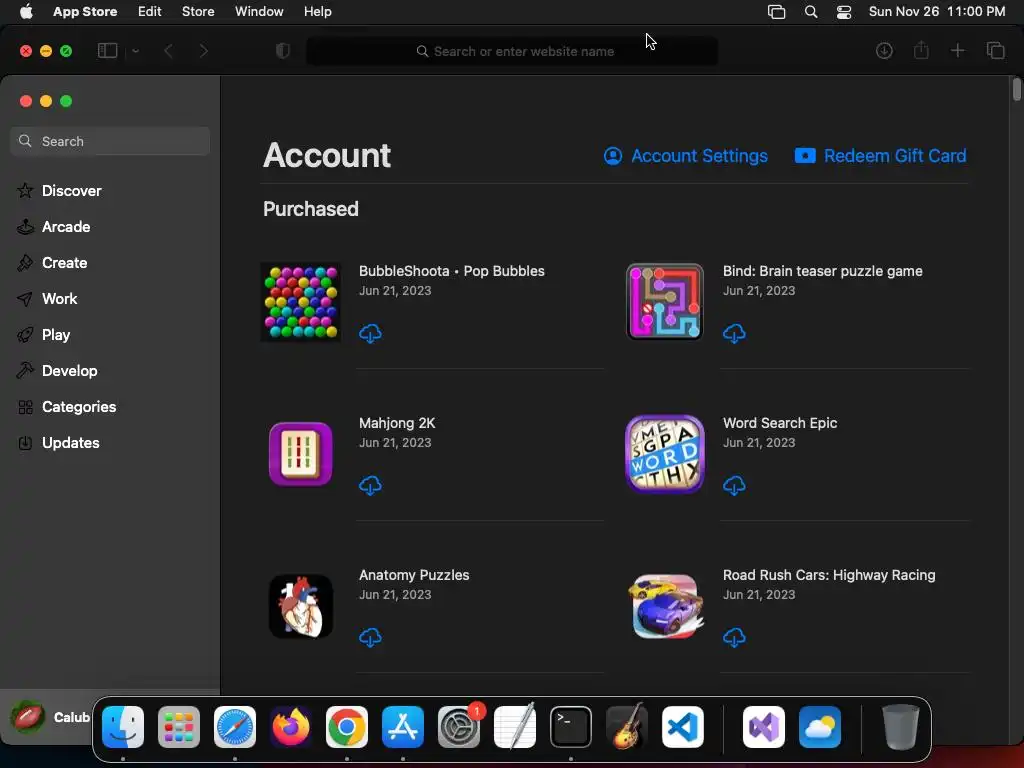Open the Store menu

click(198, 11)
